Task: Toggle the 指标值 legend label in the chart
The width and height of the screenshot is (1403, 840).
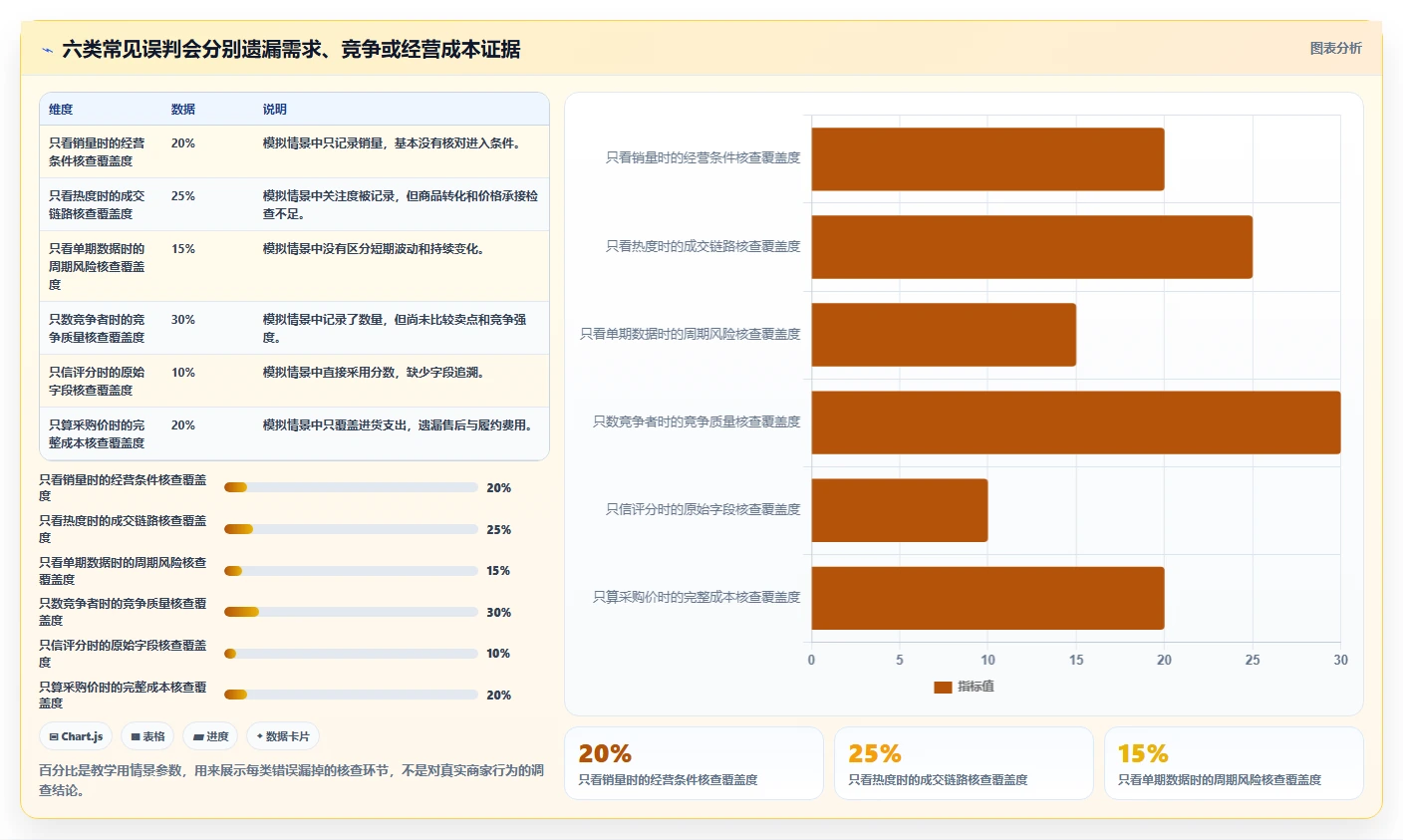Action: pos(976,687)
